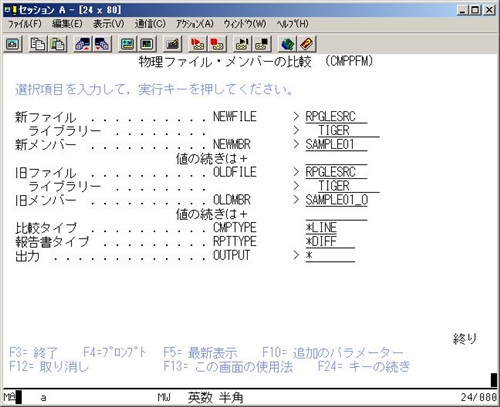Click the 物理ファイル・メンバーの比較 (CMPPFM) title
Viewport: 500px width, 407px height.
[256, 62]
